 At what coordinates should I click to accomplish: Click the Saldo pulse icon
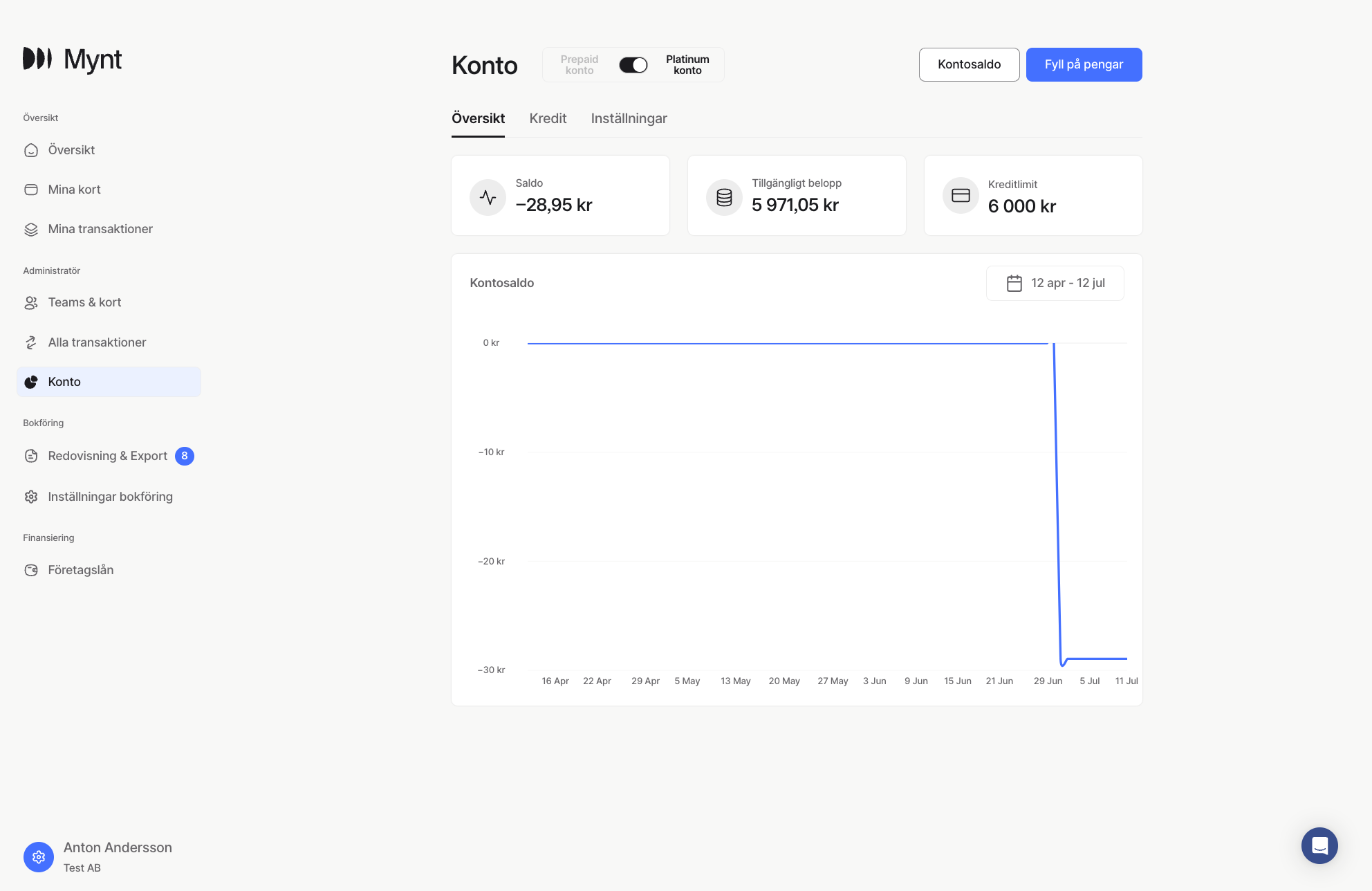point(488,197)
